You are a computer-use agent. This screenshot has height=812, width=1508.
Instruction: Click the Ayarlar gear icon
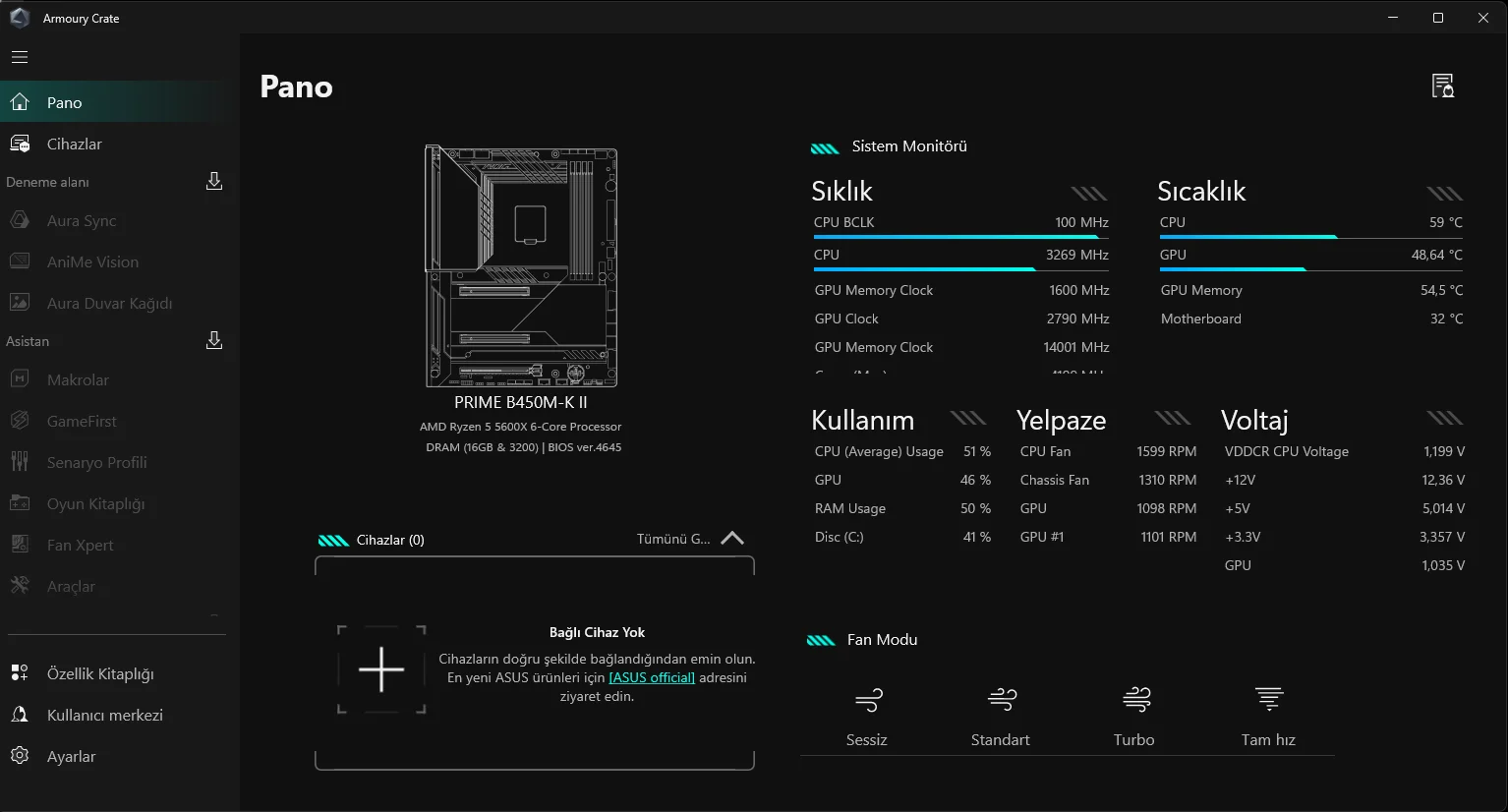pos(20,756)
